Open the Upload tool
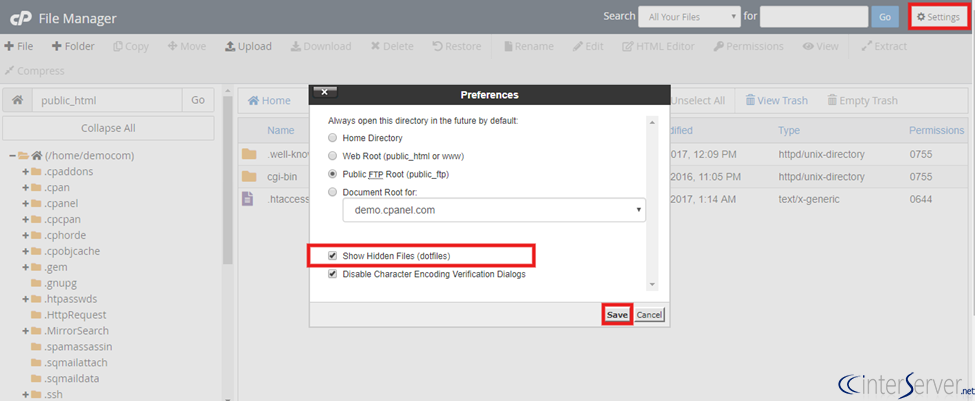This screenshot has height=401, width=975. click(x=248, y=46)
